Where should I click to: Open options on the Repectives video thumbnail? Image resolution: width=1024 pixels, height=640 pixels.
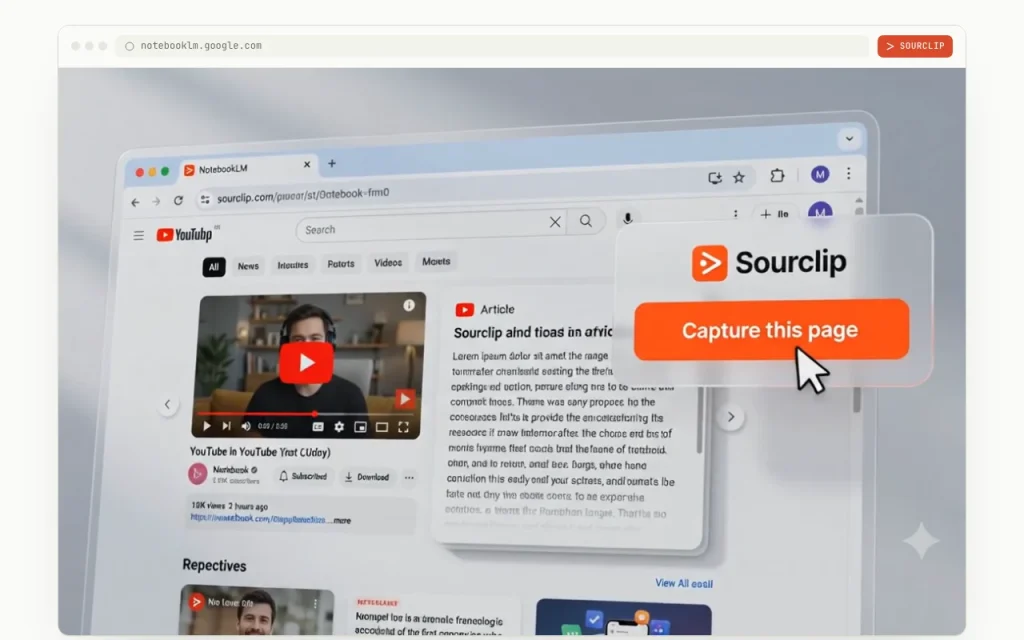[315, 604]
